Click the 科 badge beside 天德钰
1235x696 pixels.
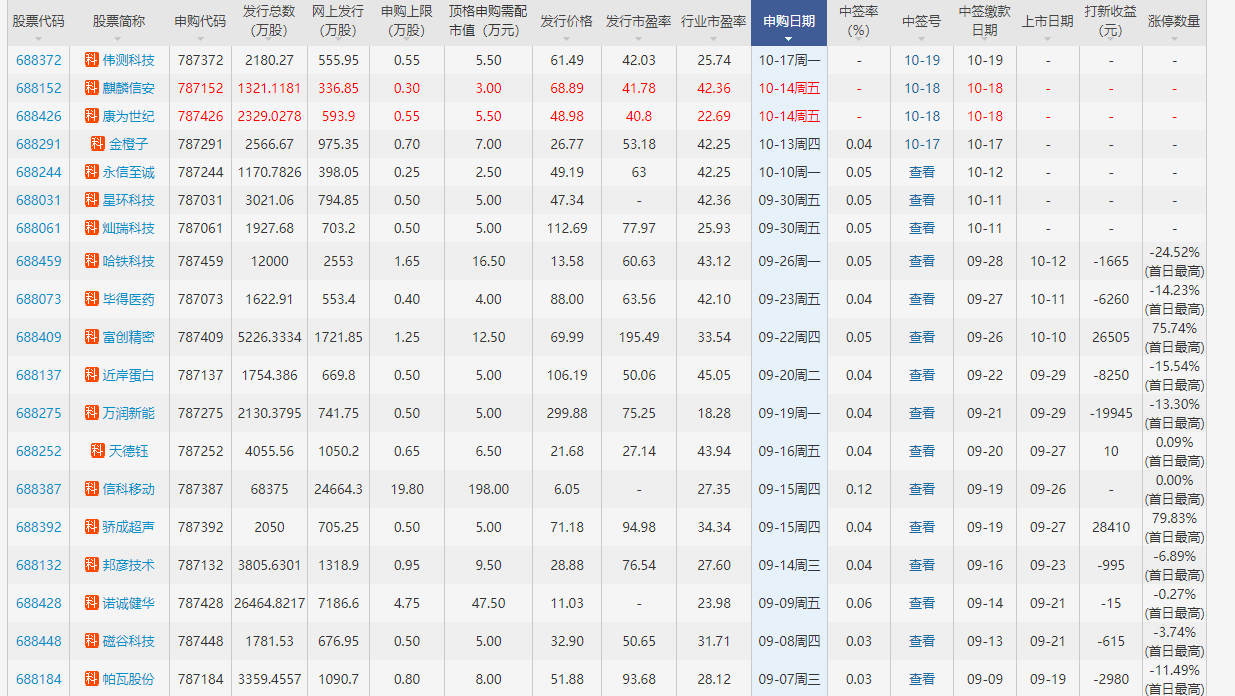point(98,451)
